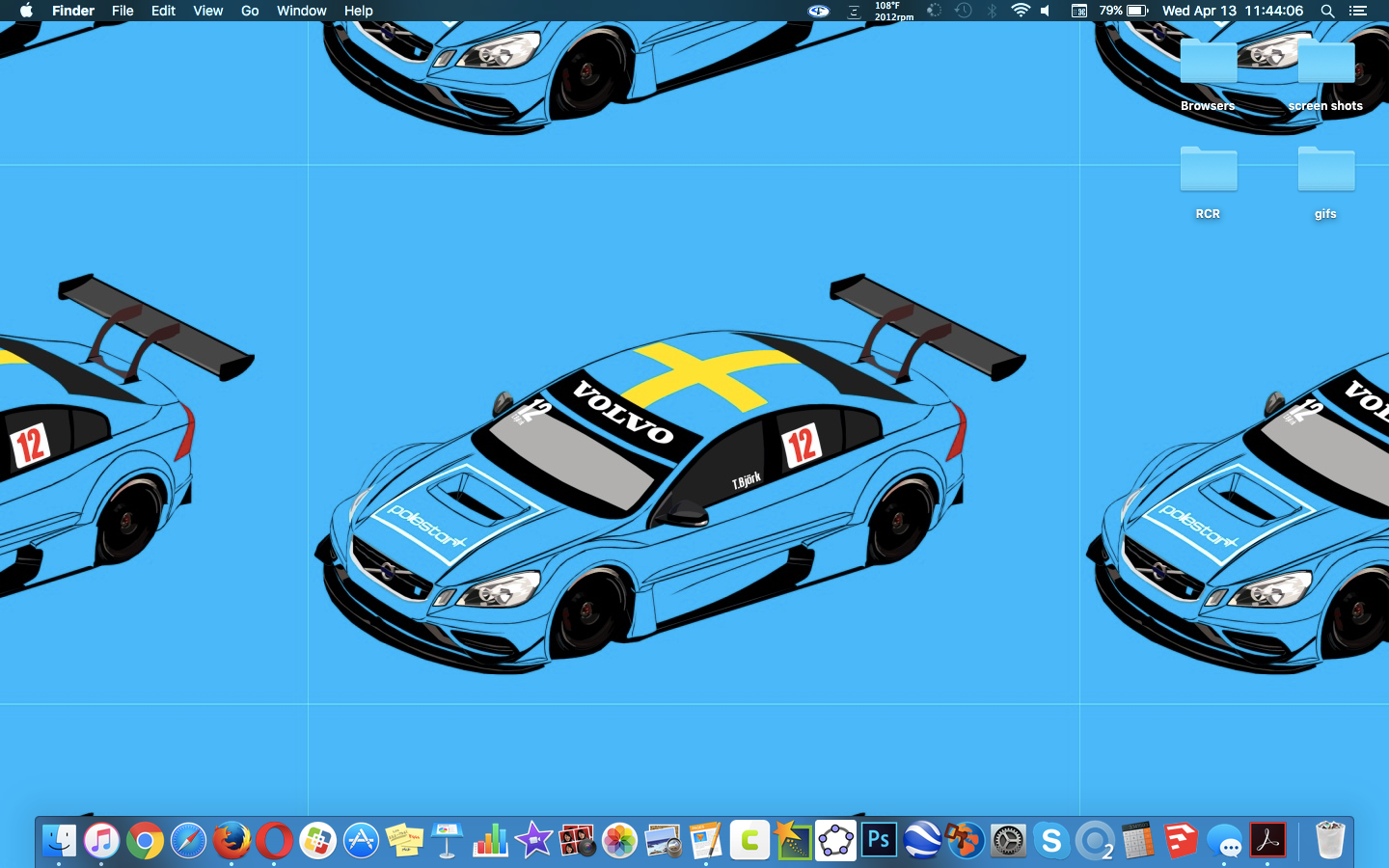
Task: Open the View menu
Action: click(x=208, y=11)
